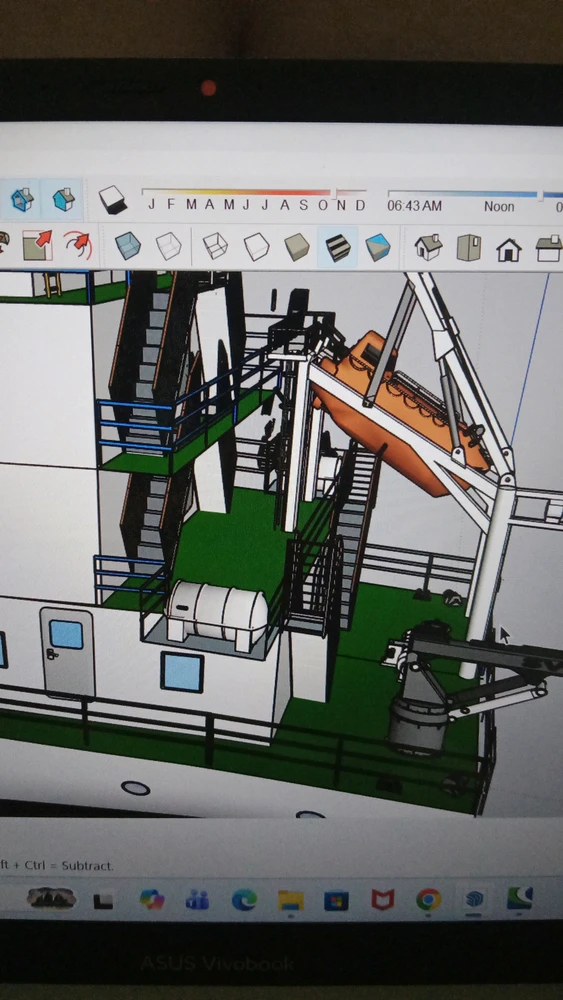Select the X-Ray face style icon
The height and width of the screenshot is (1000, 563).
click(x=128, y=246)
